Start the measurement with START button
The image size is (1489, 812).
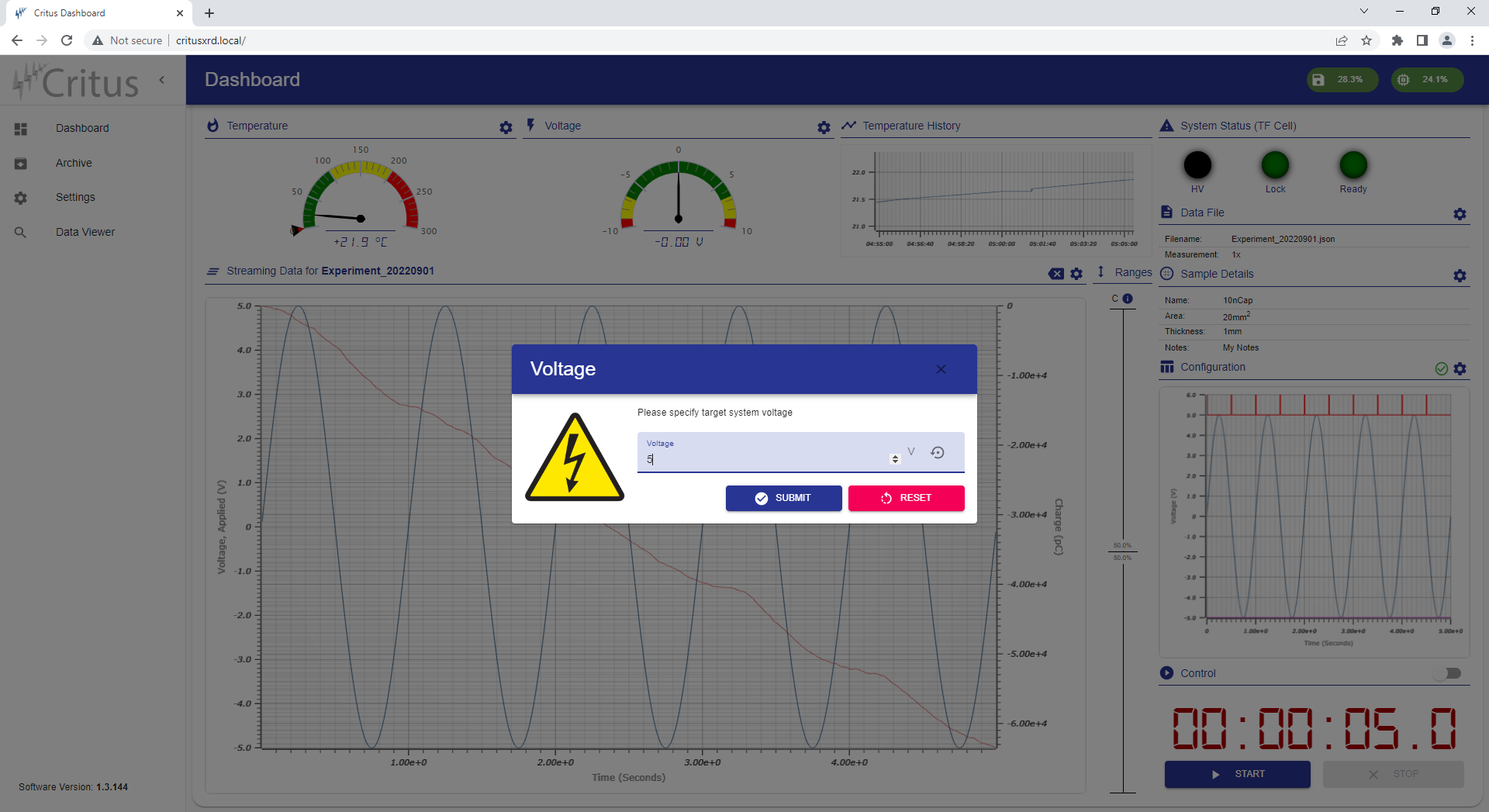point(1237,774)
